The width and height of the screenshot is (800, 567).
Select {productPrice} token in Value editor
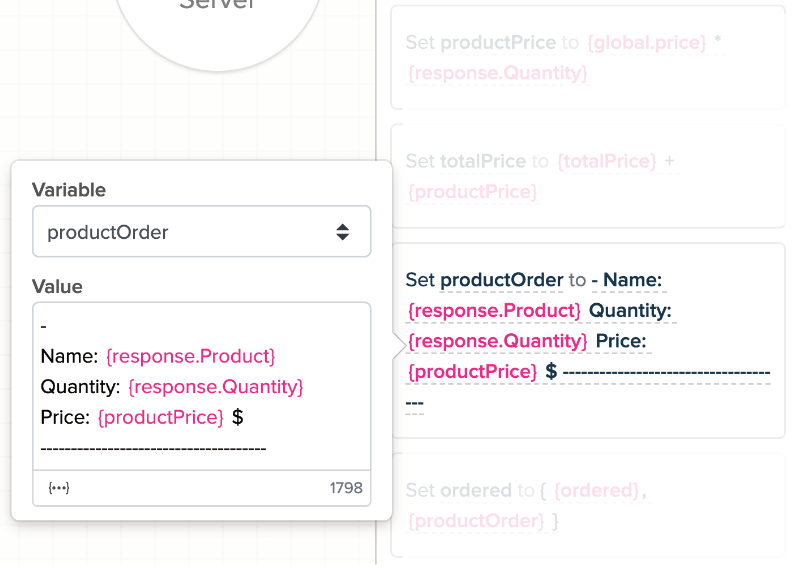(160, 417)
